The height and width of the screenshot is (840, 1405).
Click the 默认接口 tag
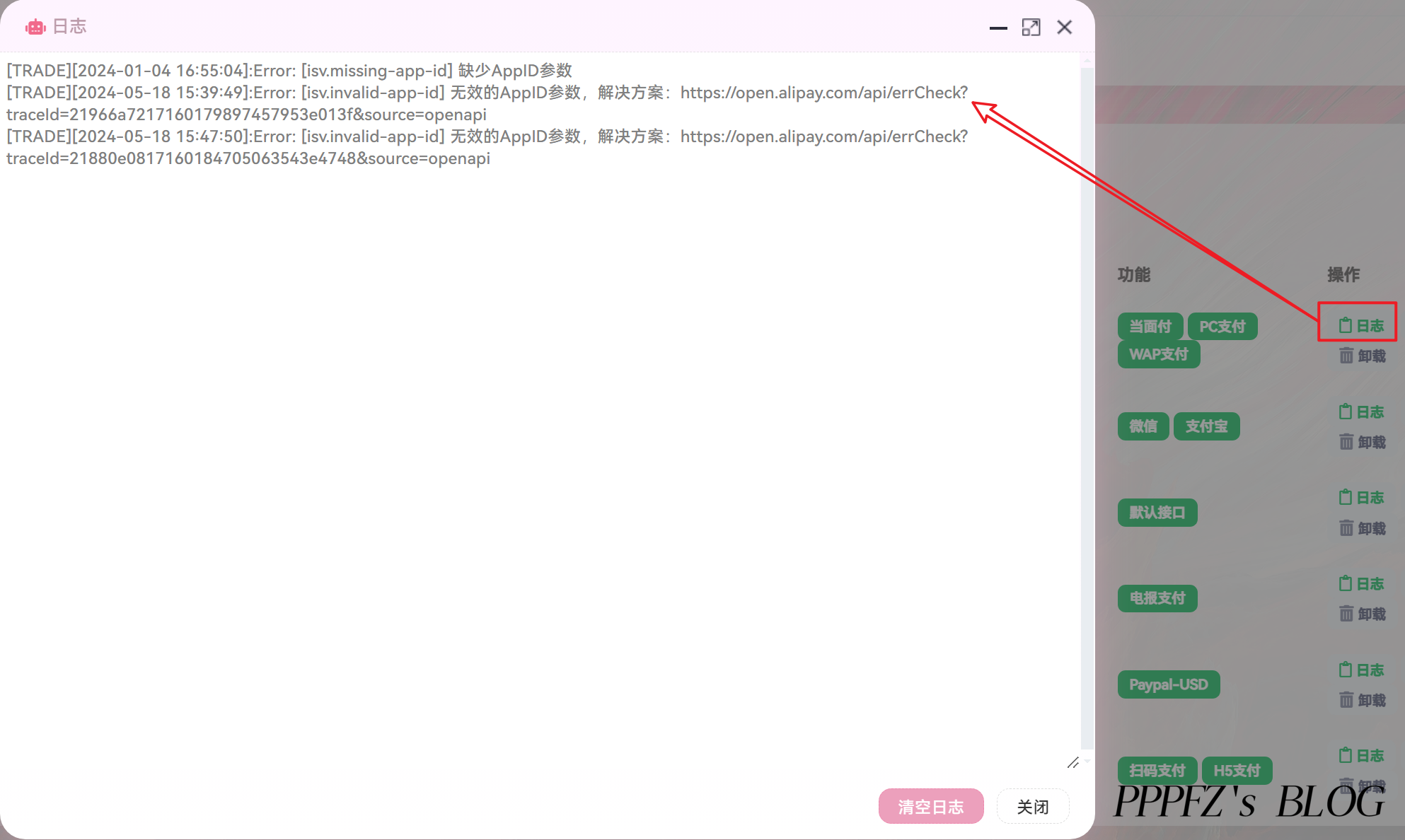[1157, 513]
